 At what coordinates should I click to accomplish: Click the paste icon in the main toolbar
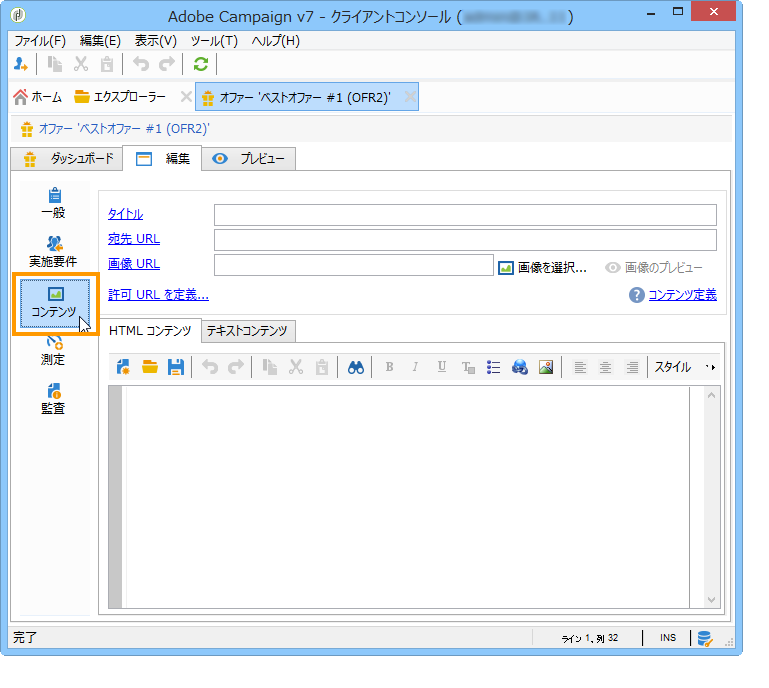coord(107,64)
